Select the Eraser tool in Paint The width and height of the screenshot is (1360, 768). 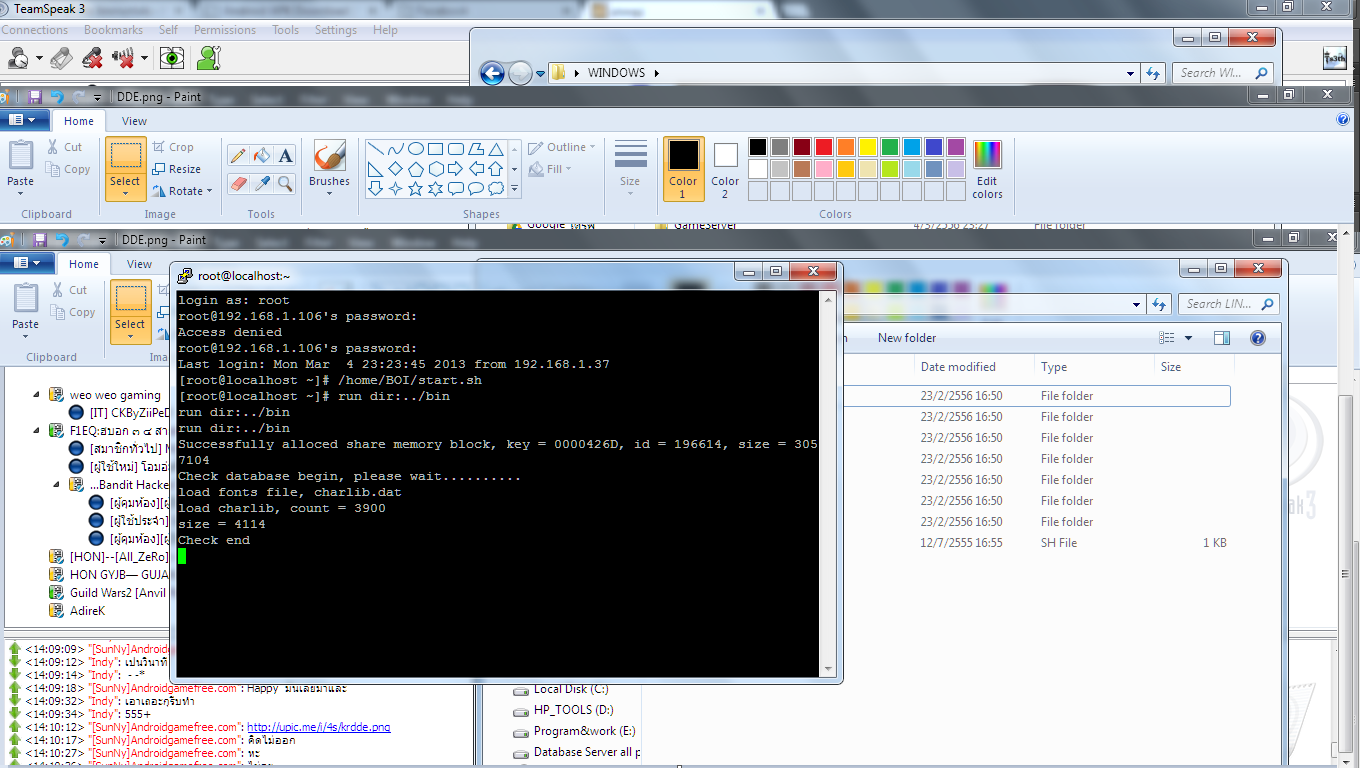click(x=238, y=183)
